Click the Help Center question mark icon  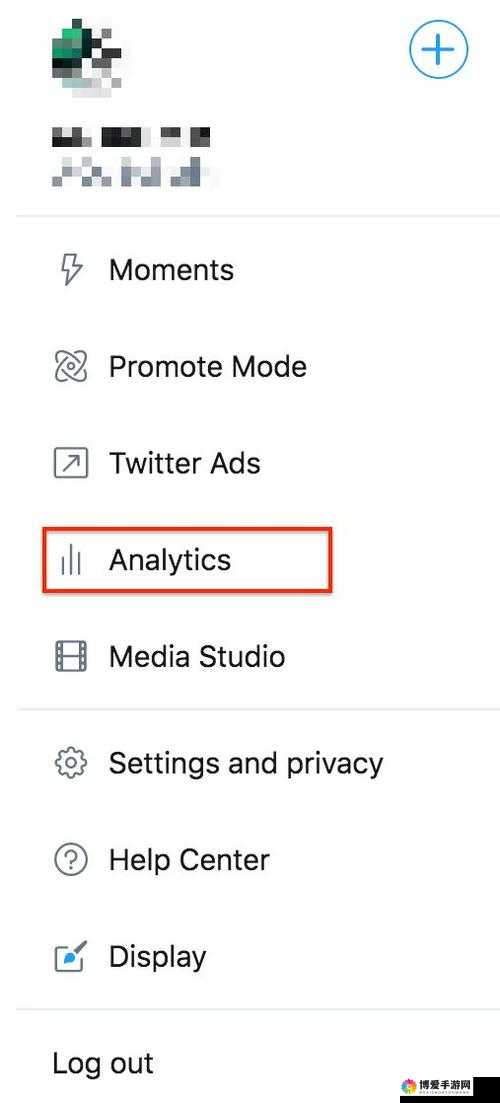[x=71, y=860]
